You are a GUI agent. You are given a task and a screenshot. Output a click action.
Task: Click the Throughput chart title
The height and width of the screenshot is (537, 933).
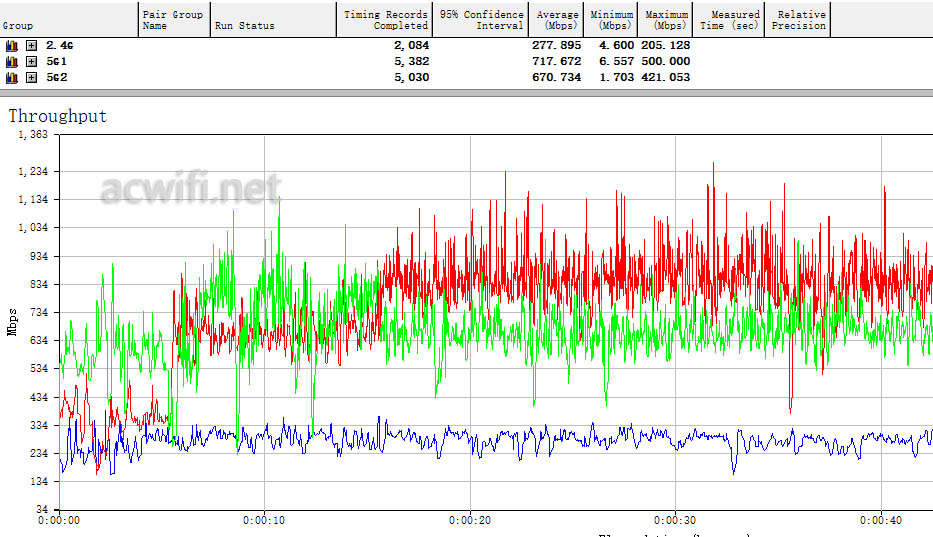click(x=58, y=116)
